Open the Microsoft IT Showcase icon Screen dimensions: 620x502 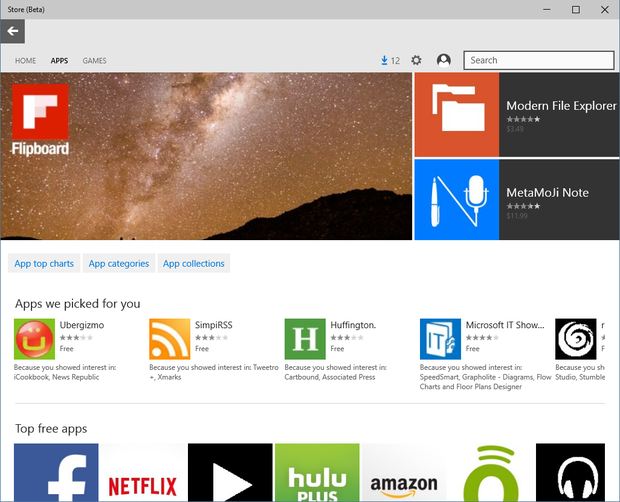click(x=440, y=339)
